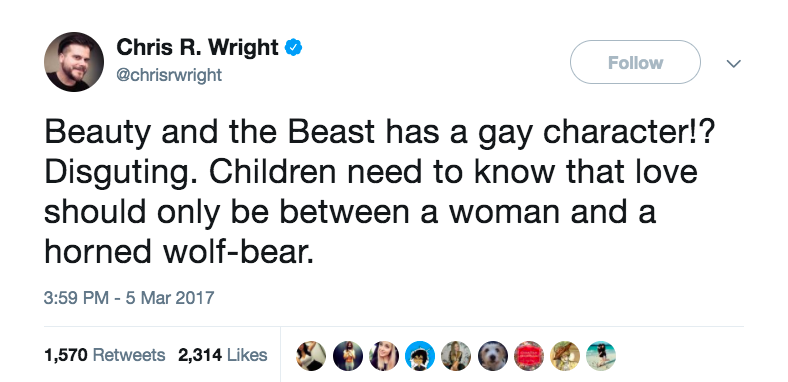Open the beach scene avatar profile

point(601,356)
